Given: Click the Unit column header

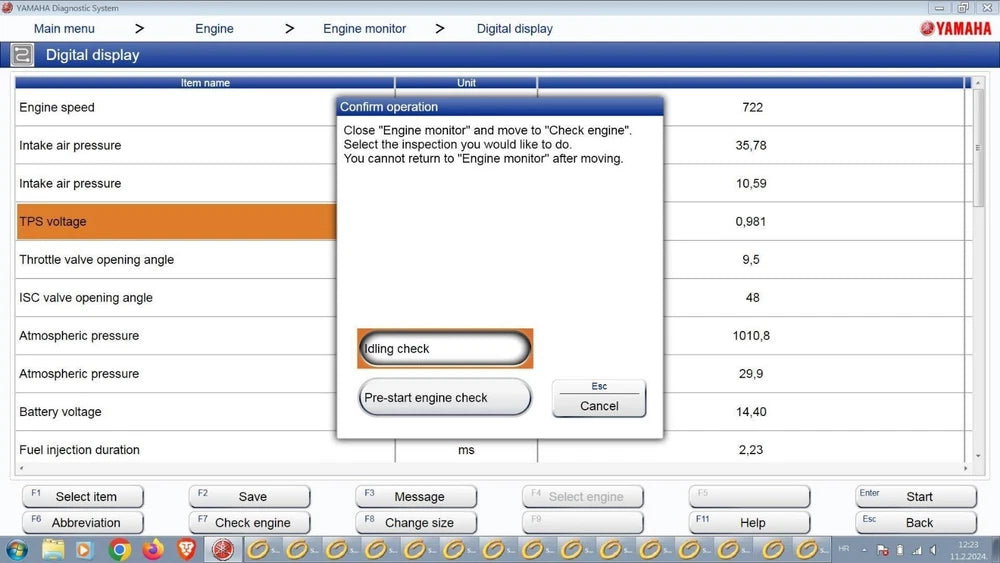Looking at the screenshot, I should 466,83.
